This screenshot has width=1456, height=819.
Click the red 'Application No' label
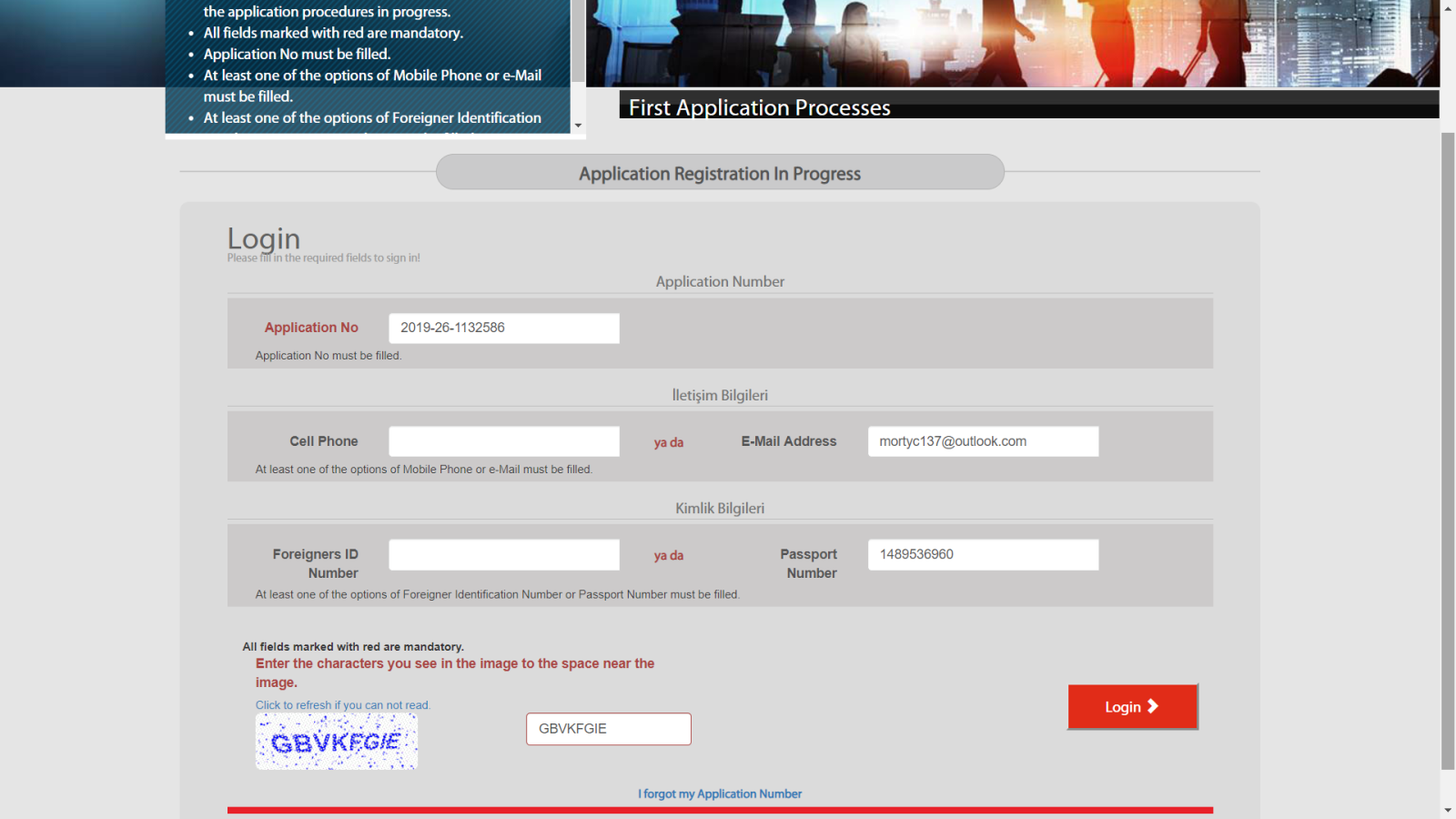(311, 328)
